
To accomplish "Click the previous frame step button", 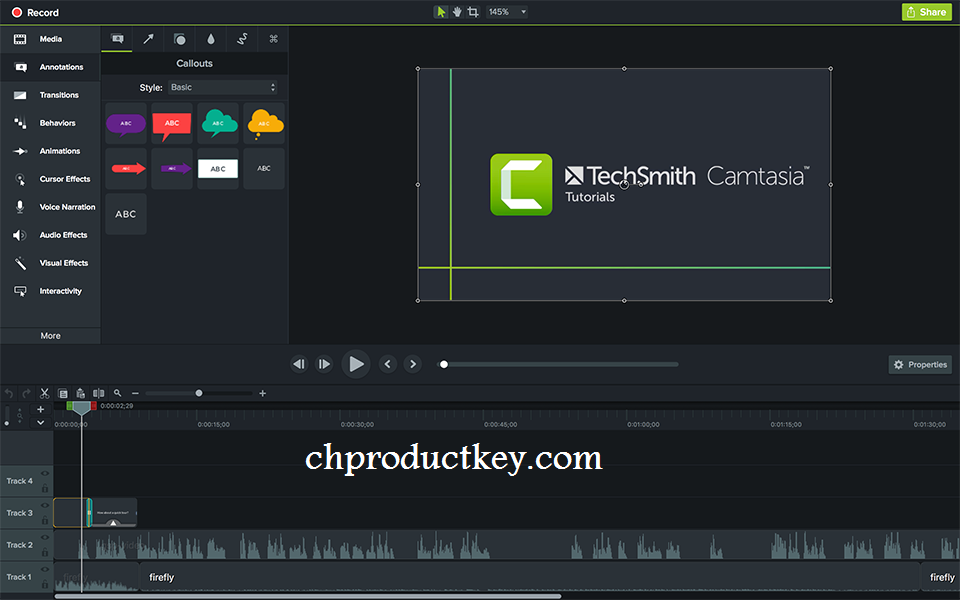I will coord(299,364).
